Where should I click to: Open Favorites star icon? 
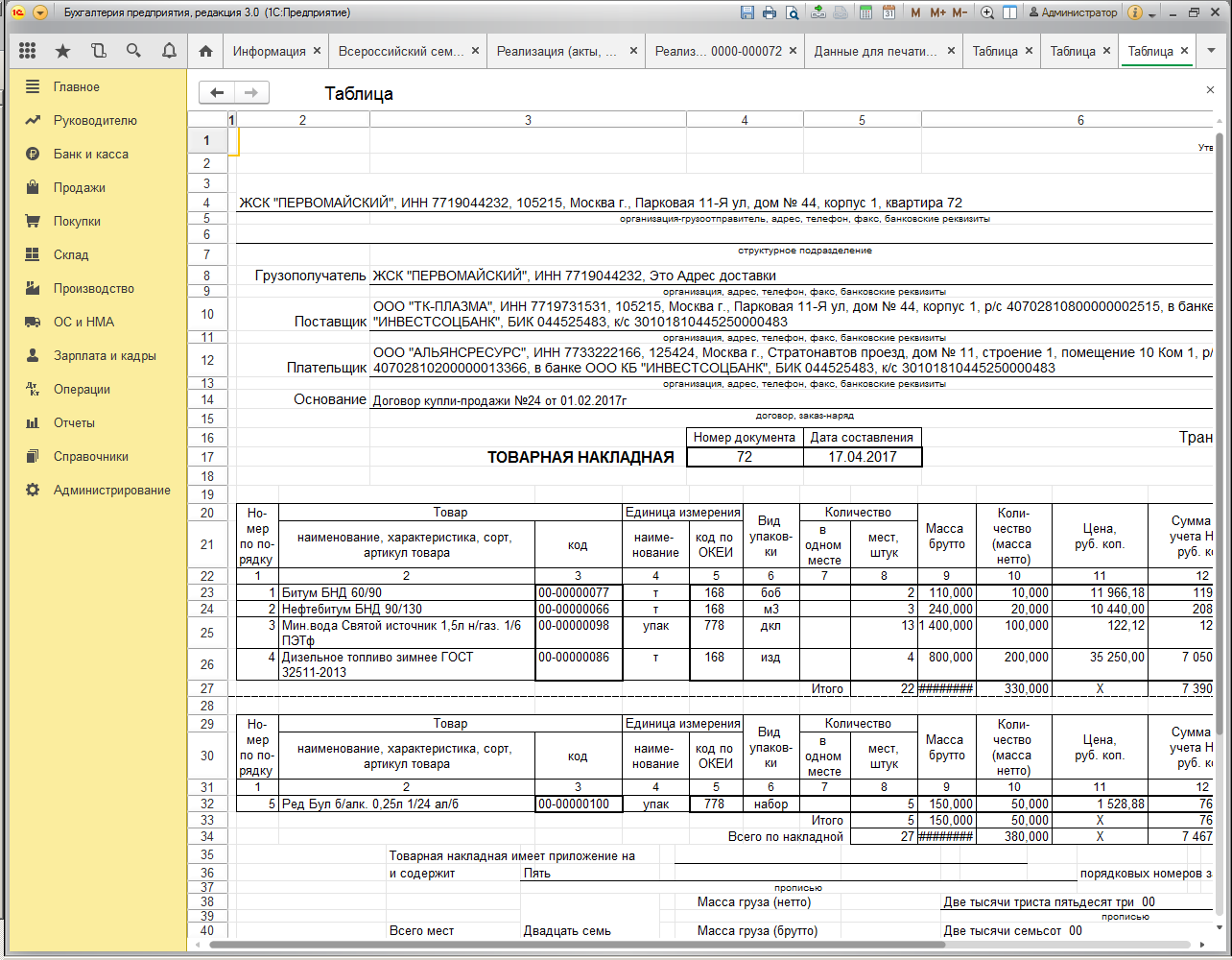click(x=62, y=51)
